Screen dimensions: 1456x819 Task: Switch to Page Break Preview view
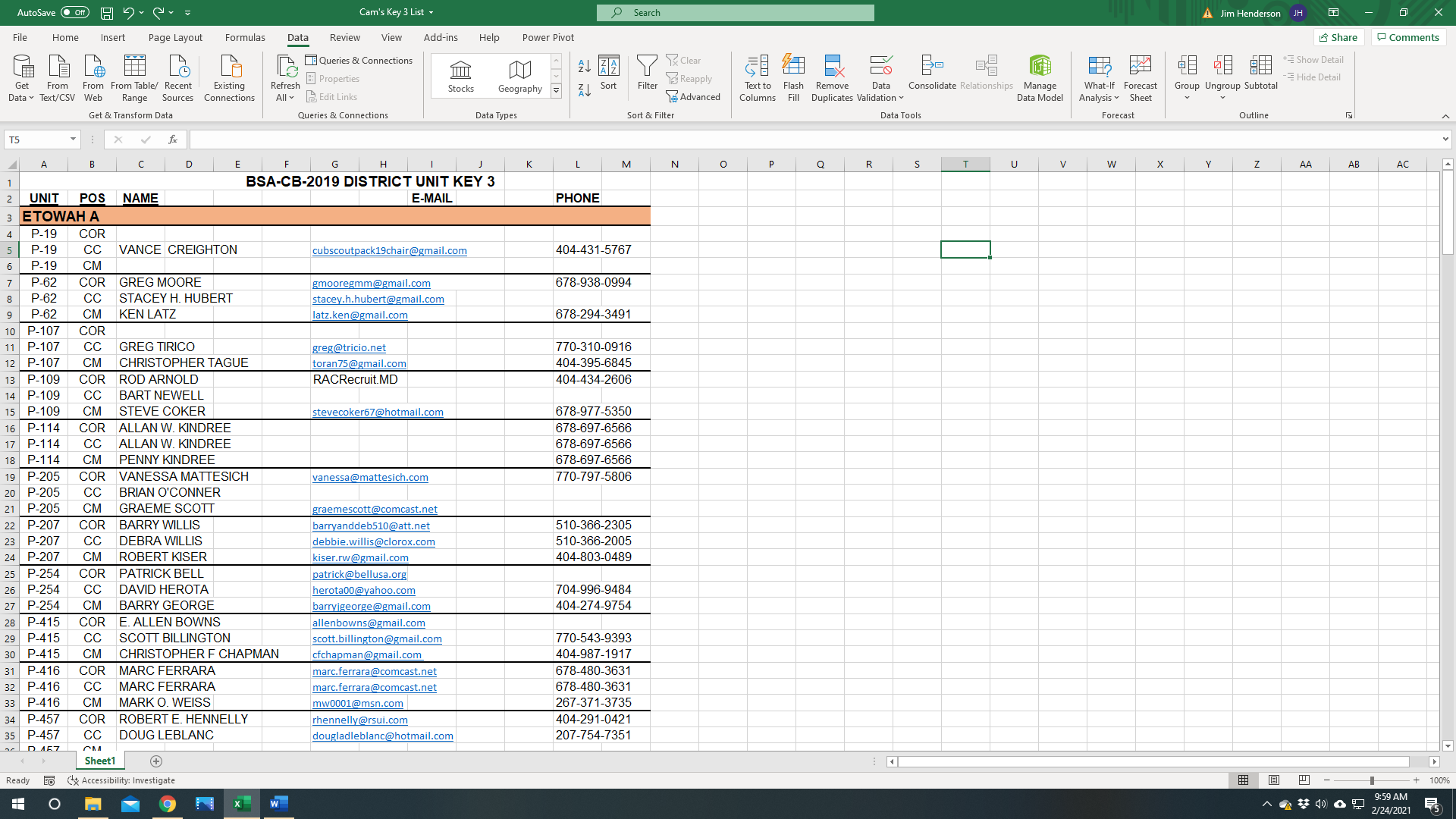1304,780
